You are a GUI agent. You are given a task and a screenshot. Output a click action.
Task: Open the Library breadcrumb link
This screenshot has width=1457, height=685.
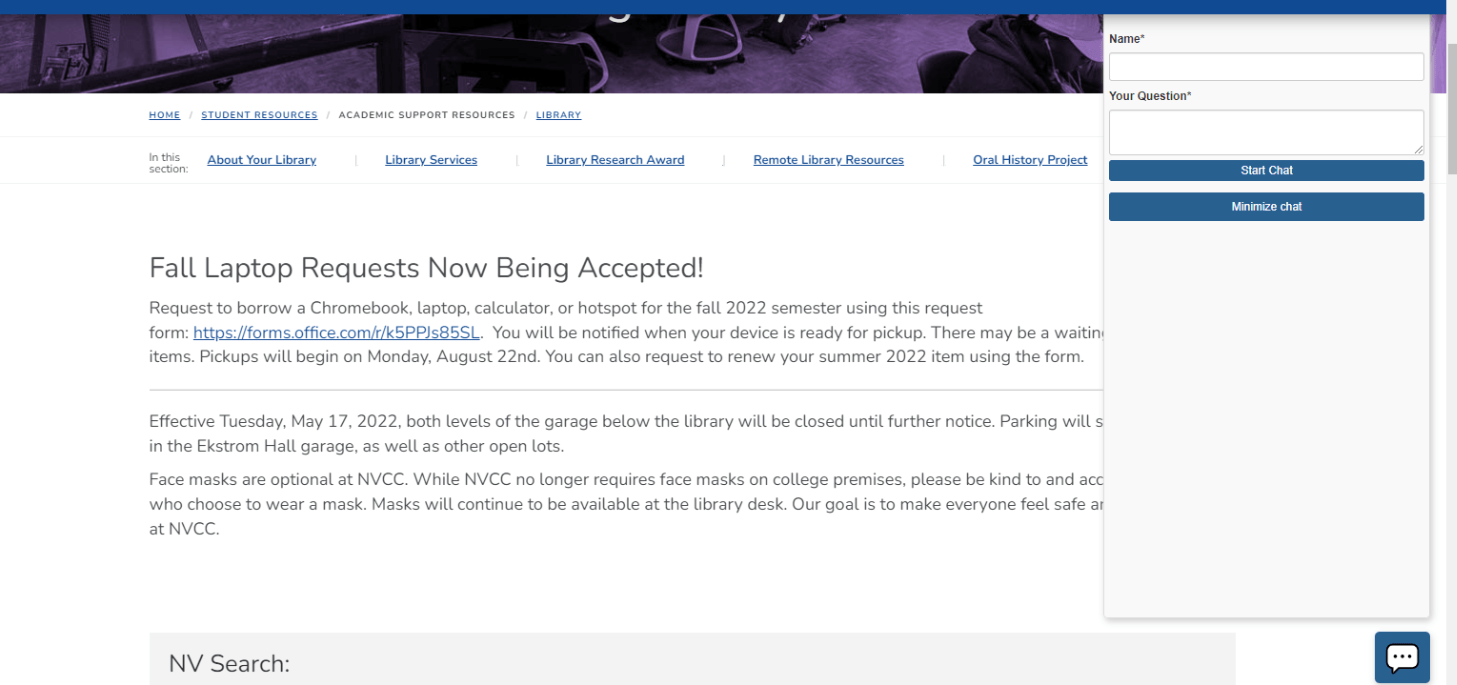[x=558, y=115]
